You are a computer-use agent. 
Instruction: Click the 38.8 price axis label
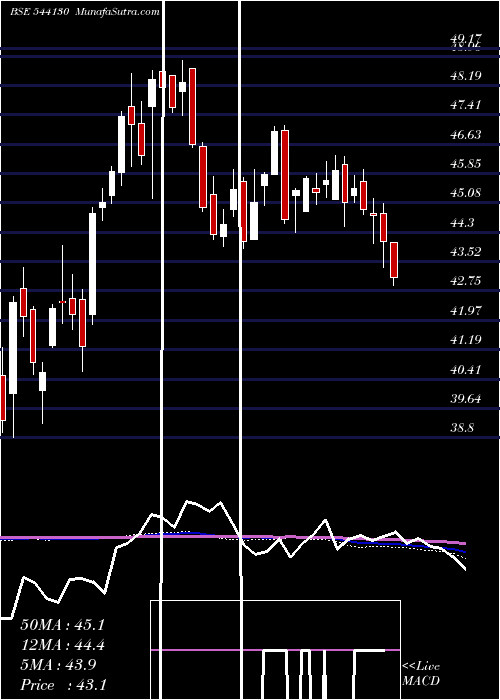462,428
